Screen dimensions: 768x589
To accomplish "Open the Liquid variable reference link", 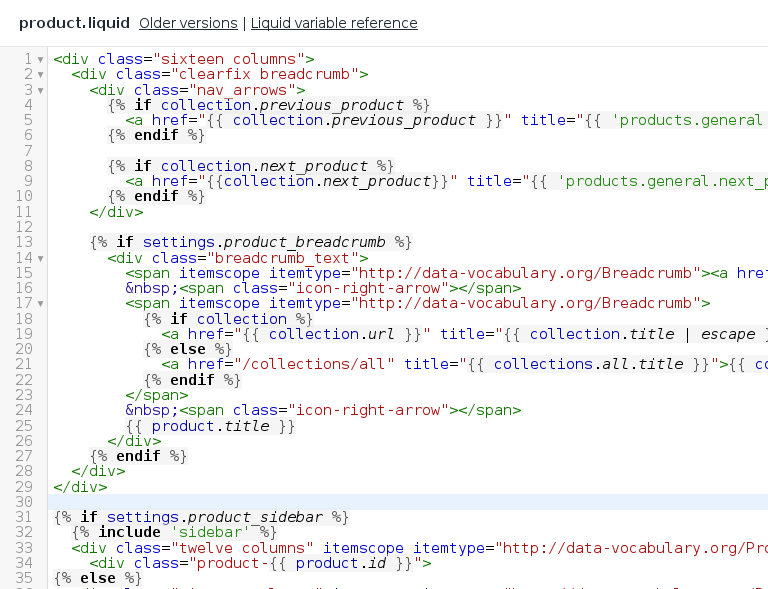I will (334, 23).
